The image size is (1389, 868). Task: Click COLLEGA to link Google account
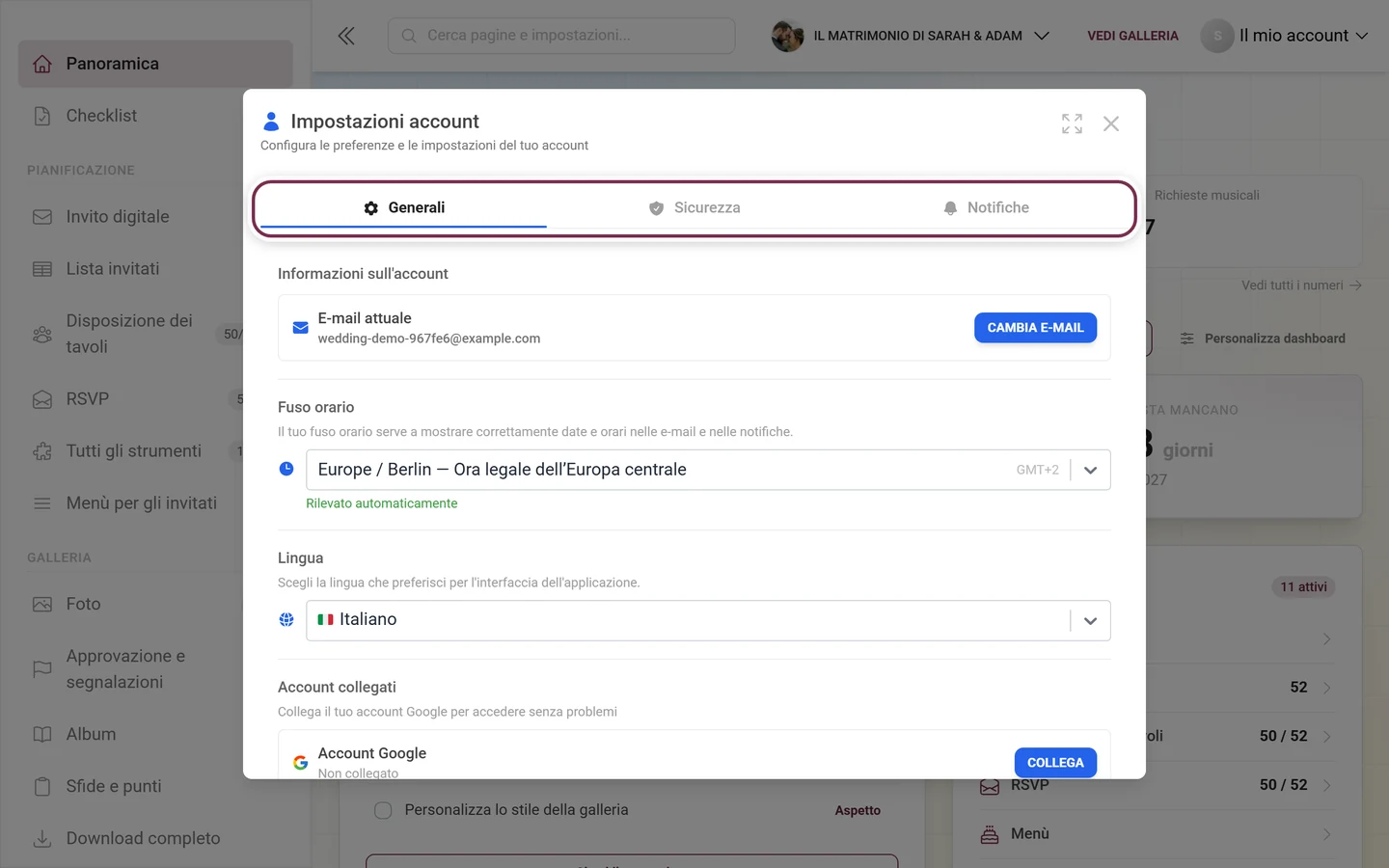[x=1055, y=763]
